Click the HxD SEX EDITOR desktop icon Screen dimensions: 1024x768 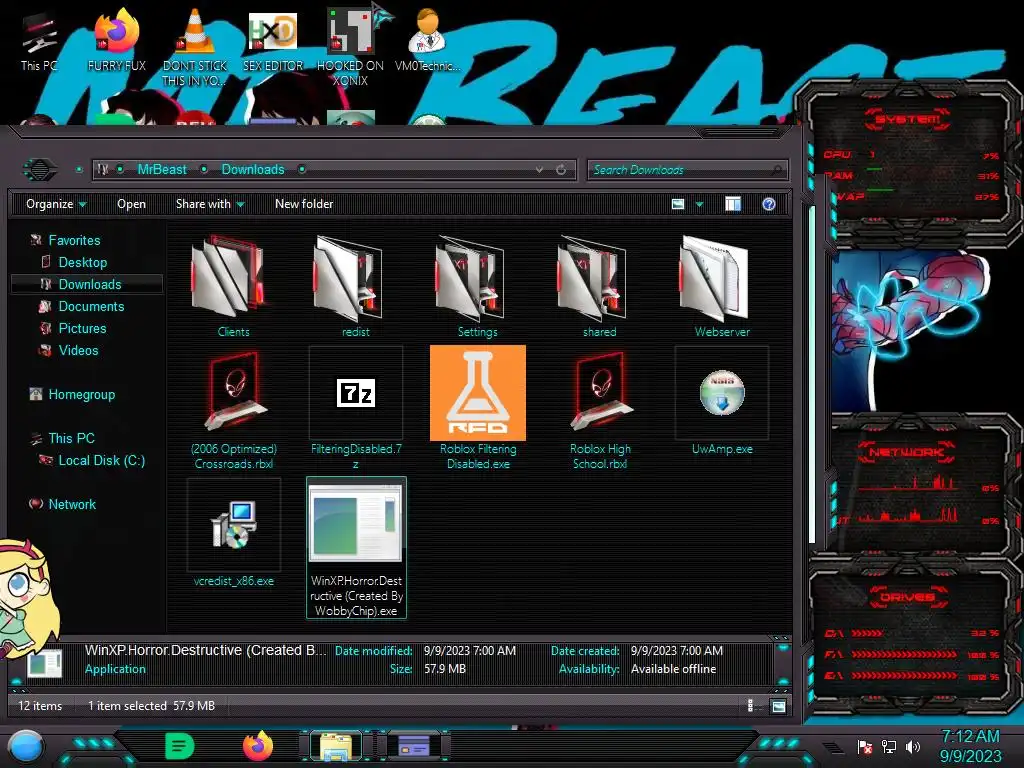point(273,40)
